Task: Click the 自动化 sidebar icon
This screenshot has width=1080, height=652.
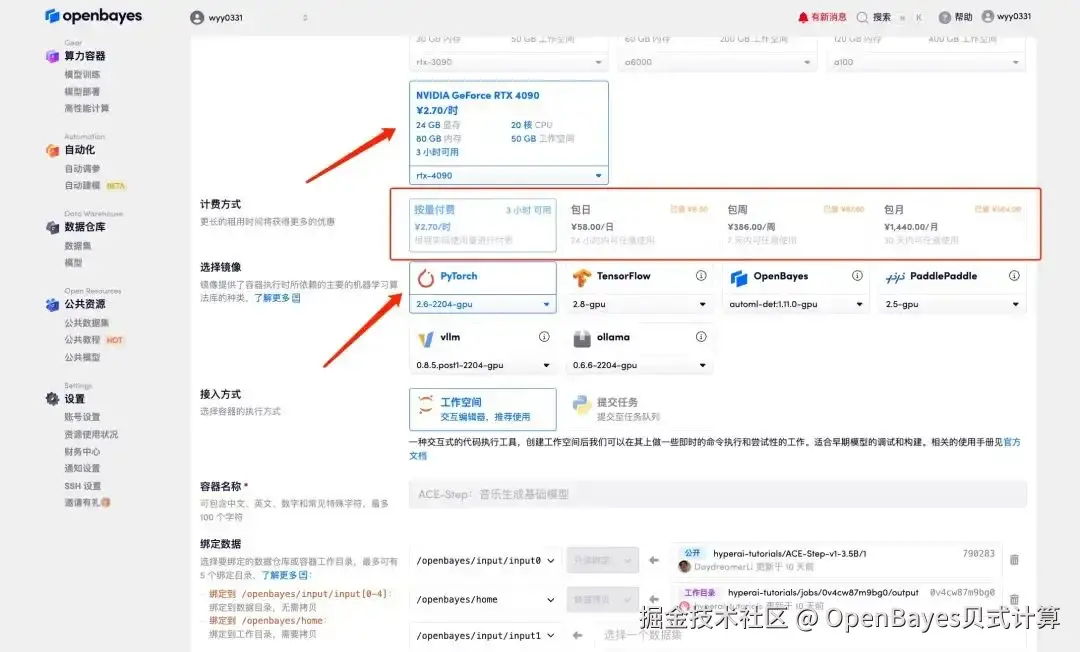Action: (x=52, y=150)
